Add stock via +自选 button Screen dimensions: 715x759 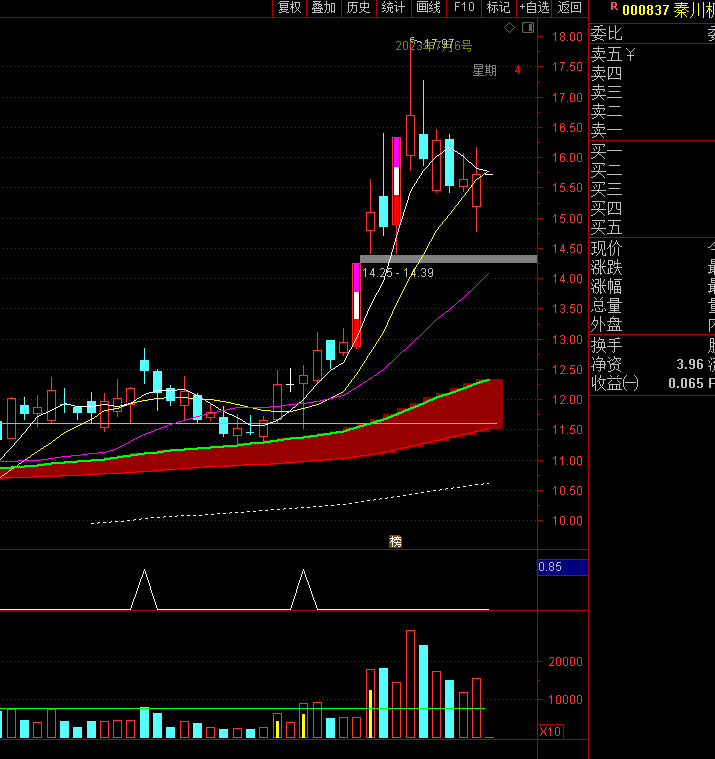click(x=534, y=7)
